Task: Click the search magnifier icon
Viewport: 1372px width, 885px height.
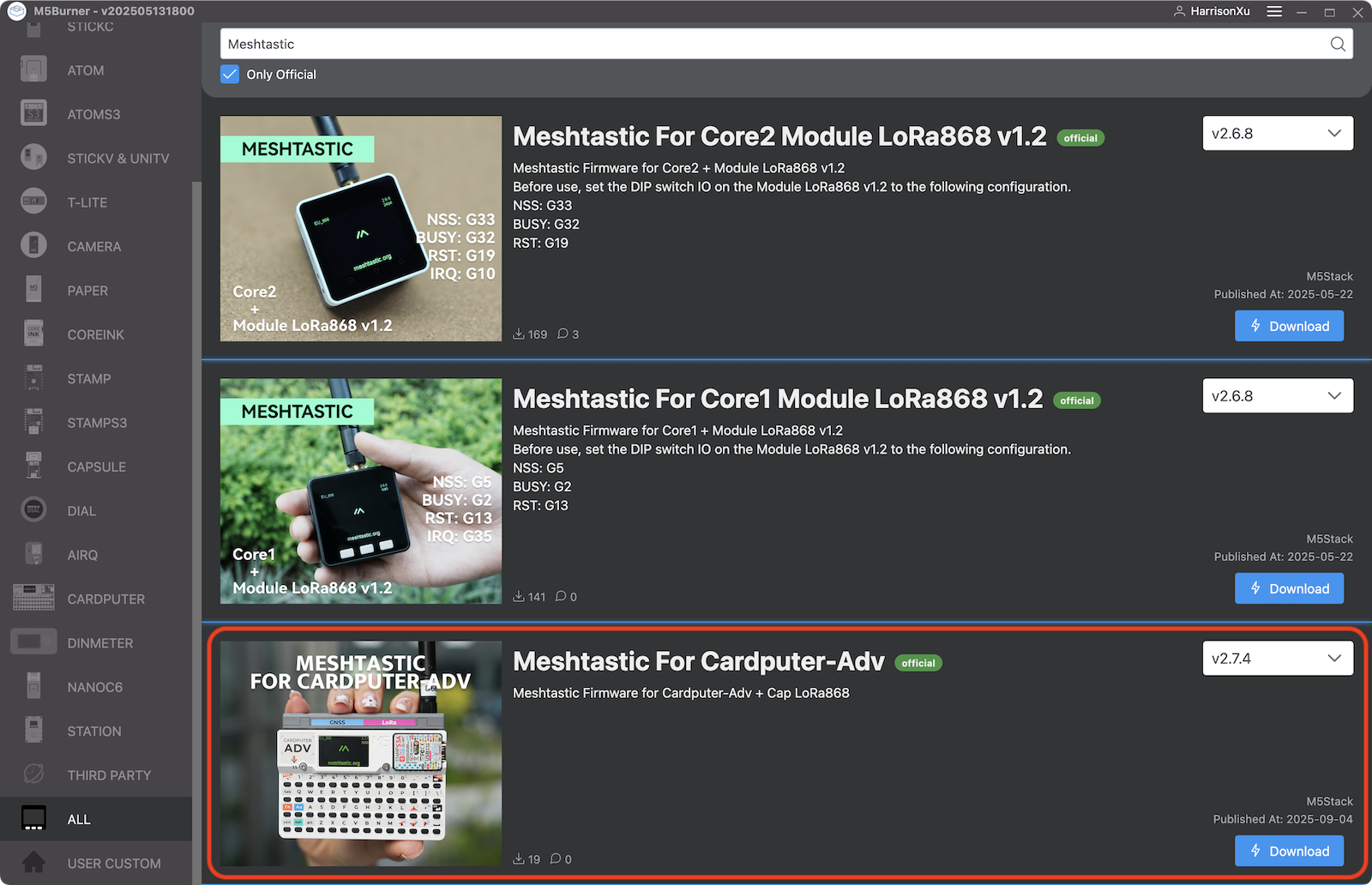Action: [1338, 44]
